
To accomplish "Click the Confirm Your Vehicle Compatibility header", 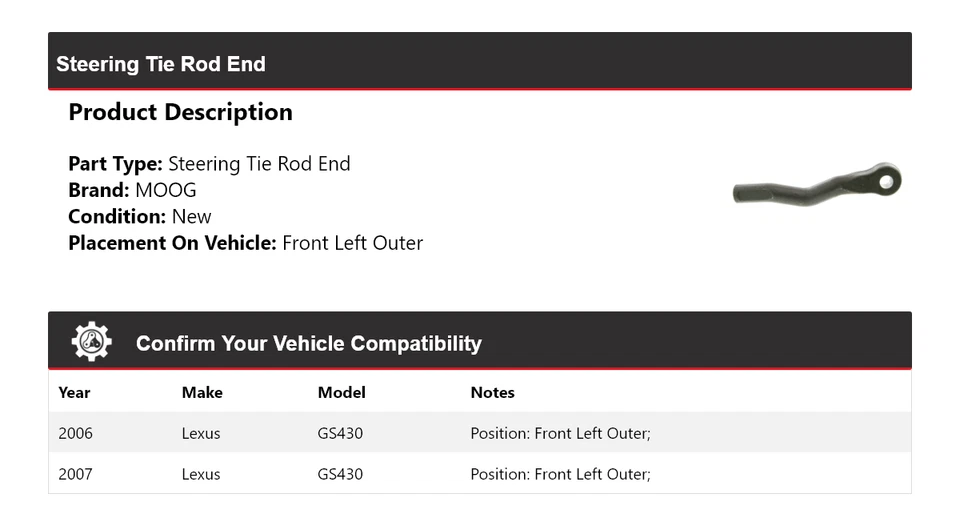I will [308, 343].
